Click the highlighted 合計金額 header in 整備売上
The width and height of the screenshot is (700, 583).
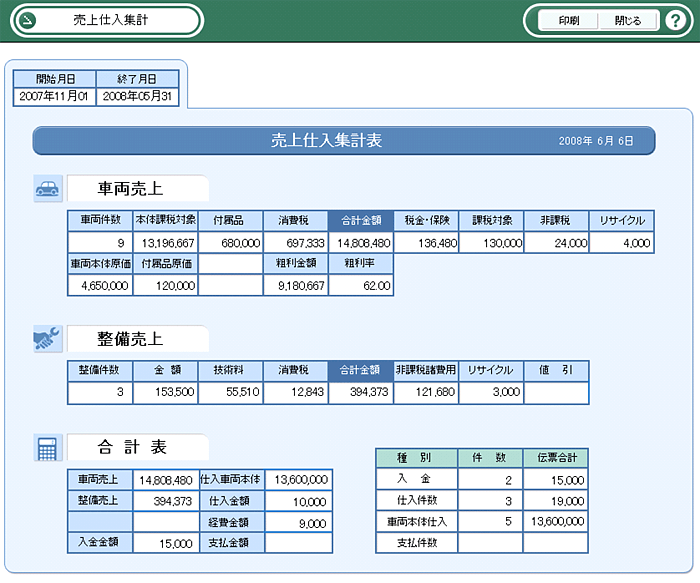pos(360,370)
